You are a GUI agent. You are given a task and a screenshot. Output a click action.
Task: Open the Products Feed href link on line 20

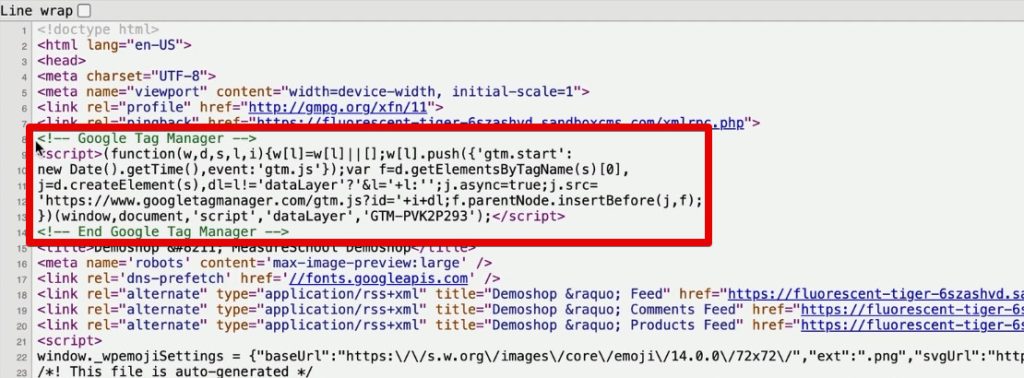coord(912,325)
